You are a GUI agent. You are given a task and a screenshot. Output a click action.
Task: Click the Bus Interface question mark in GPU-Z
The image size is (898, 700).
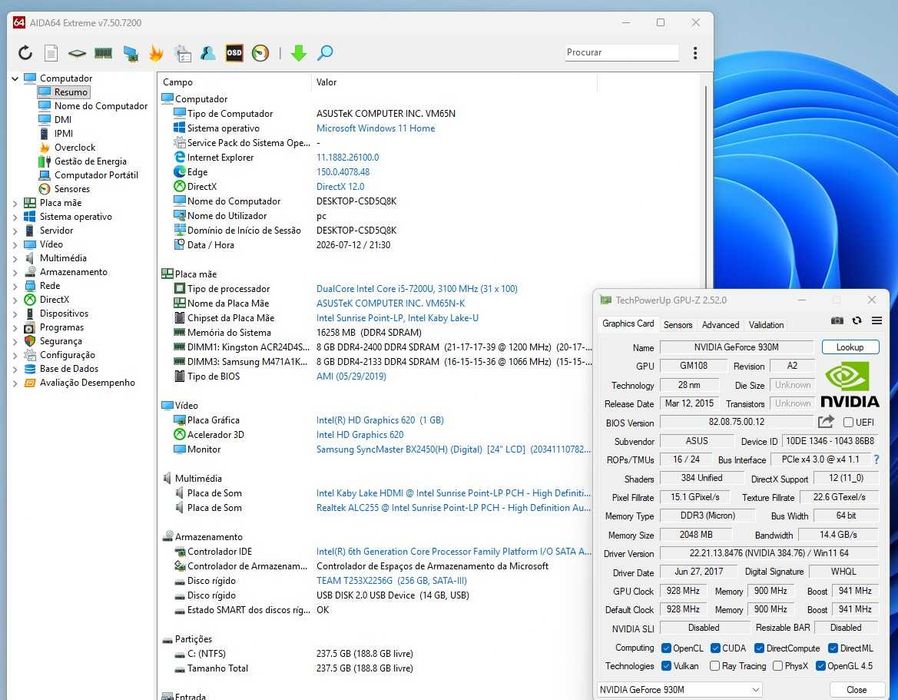coord(876,459)
